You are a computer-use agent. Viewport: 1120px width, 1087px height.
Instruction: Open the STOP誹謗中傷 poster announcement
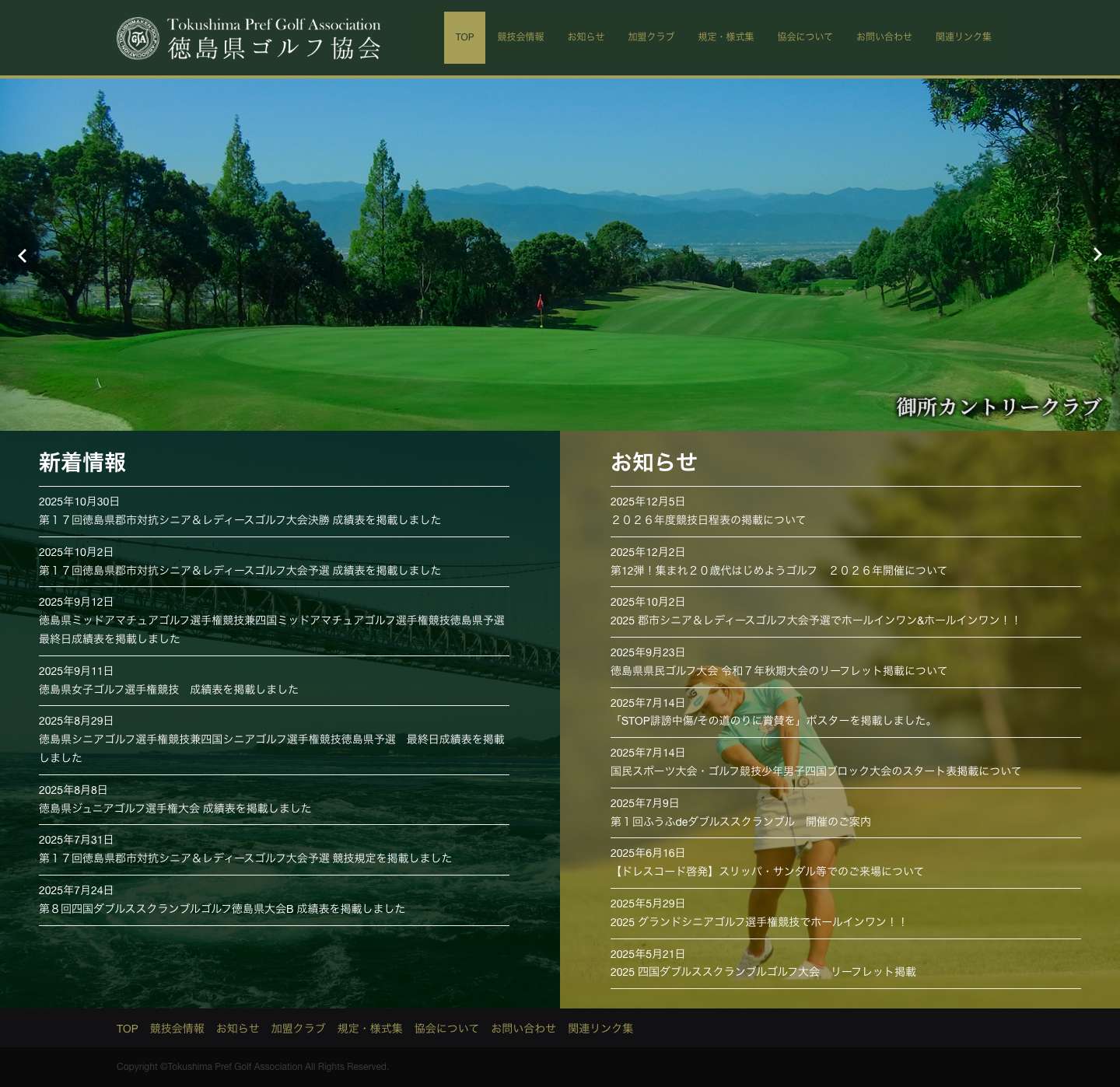(x=772, y=721)
